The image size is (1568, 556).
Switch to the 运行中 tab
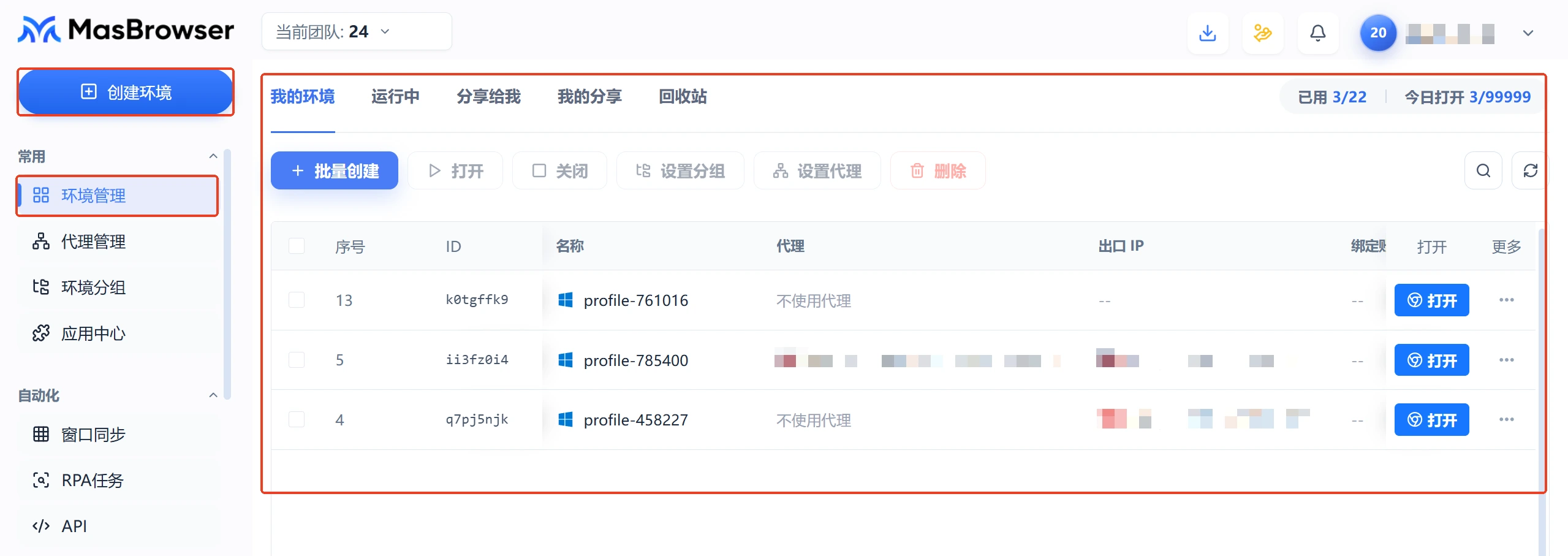[395, 97]
